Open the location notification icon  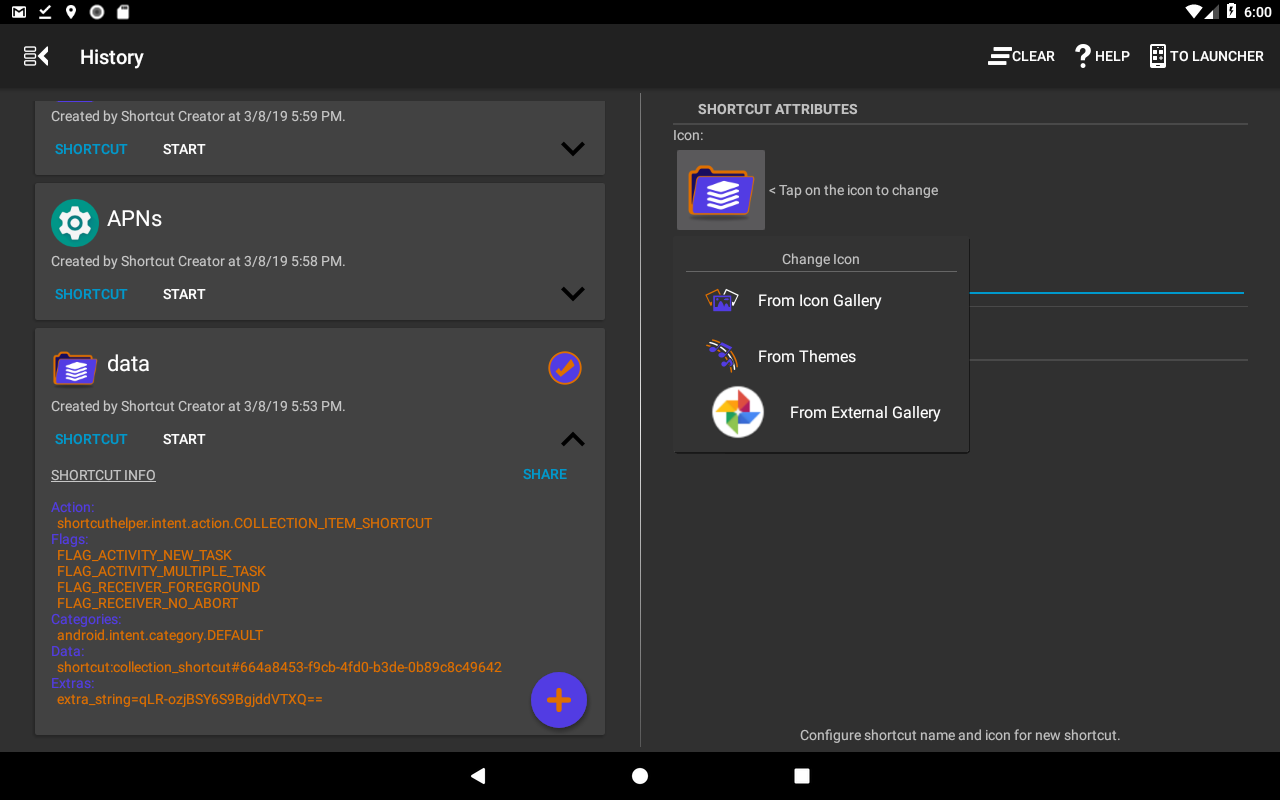tap(70, 12)
